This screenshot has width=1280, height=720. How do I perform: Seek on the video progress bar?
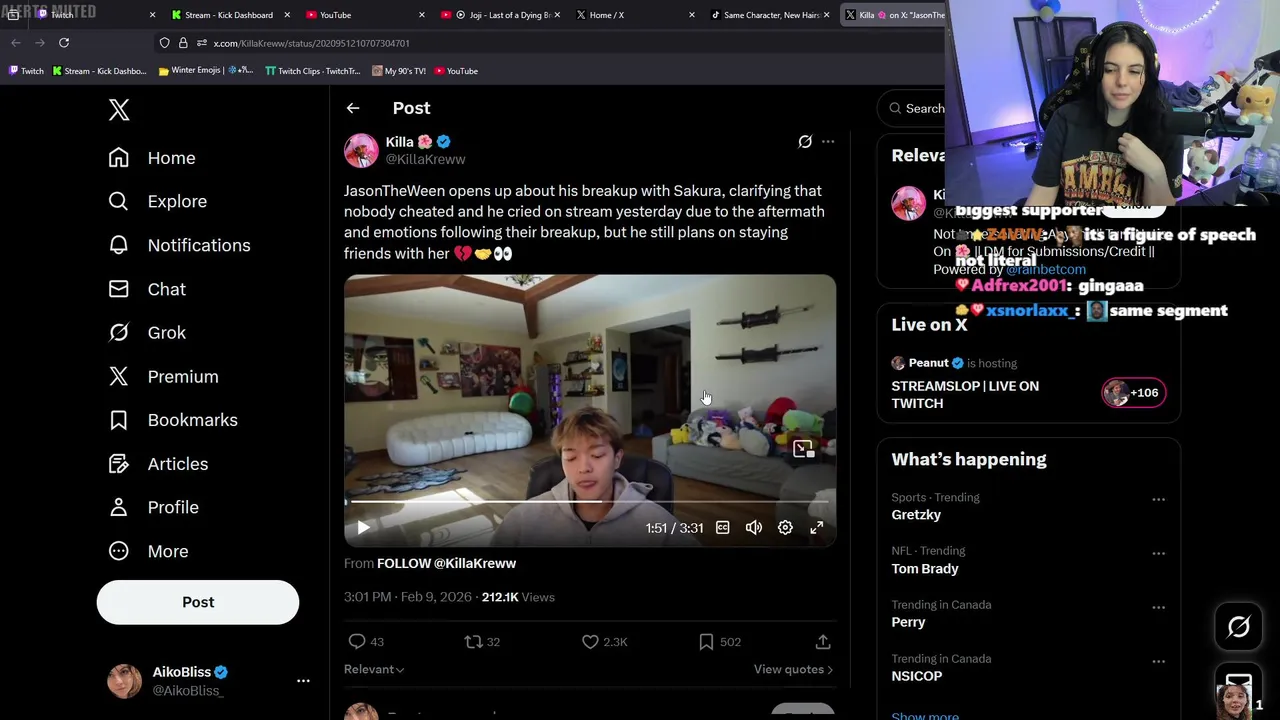pyautogui.click(x=590, y=501)
